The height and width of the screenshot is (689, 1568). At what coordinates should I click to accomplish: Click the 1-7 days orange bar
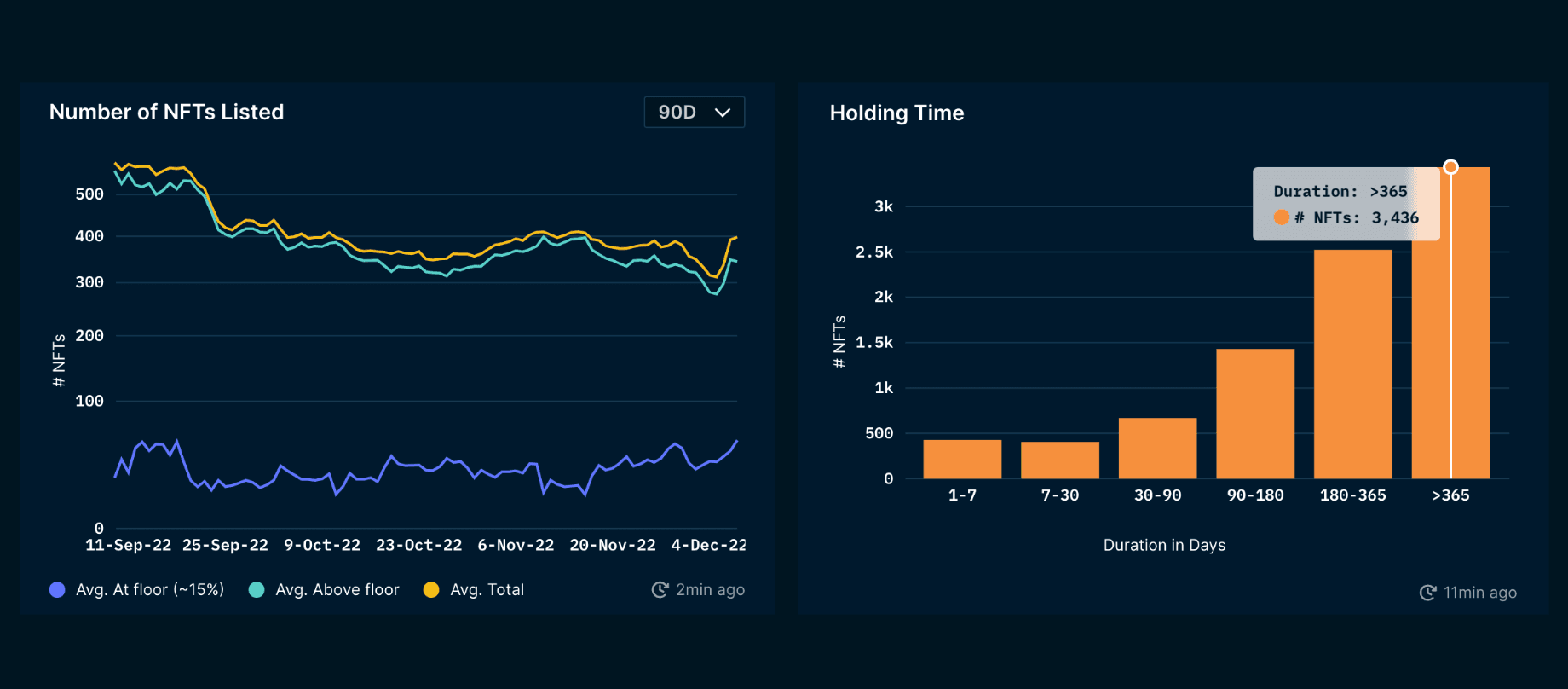point(962,459)
